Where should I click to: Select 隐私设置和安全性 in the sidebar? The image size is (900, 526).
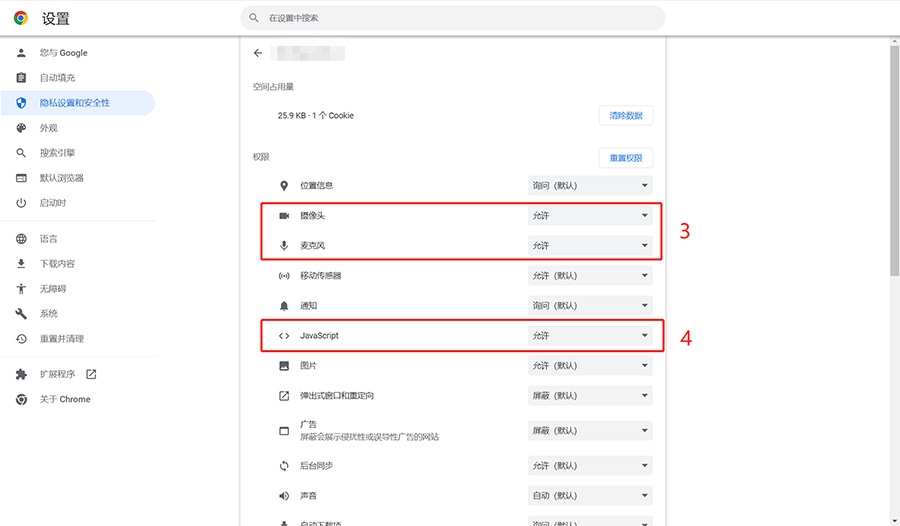[x=75, y=103]
